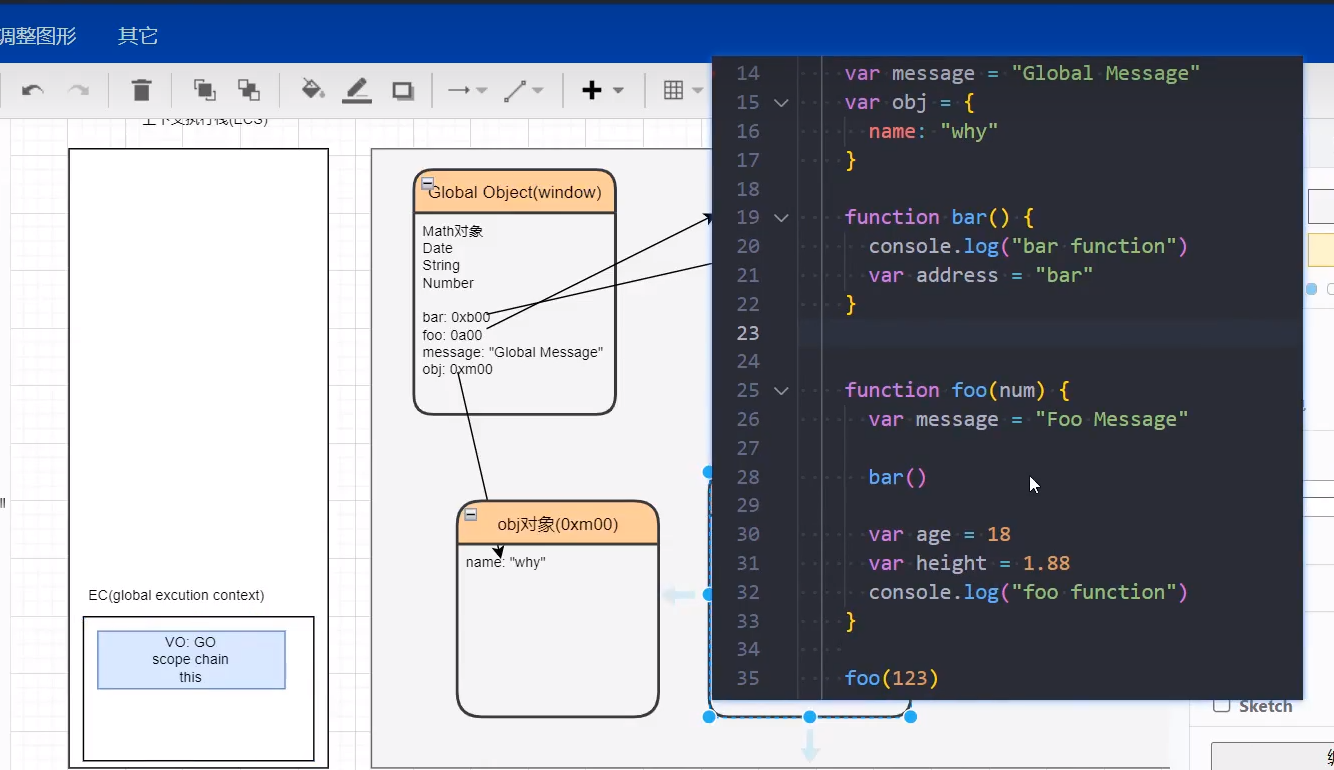Select the blue VO: GO box
The image size is (1334, 770).
(191, 660)
